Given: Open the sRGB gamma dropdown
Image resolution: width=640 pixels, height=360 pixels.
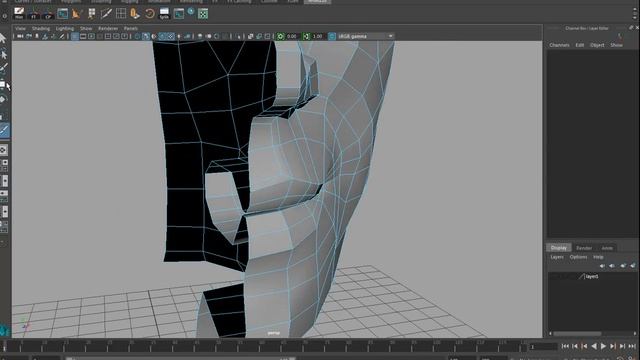Looking at the screenshot, I should tap(366, 36).
